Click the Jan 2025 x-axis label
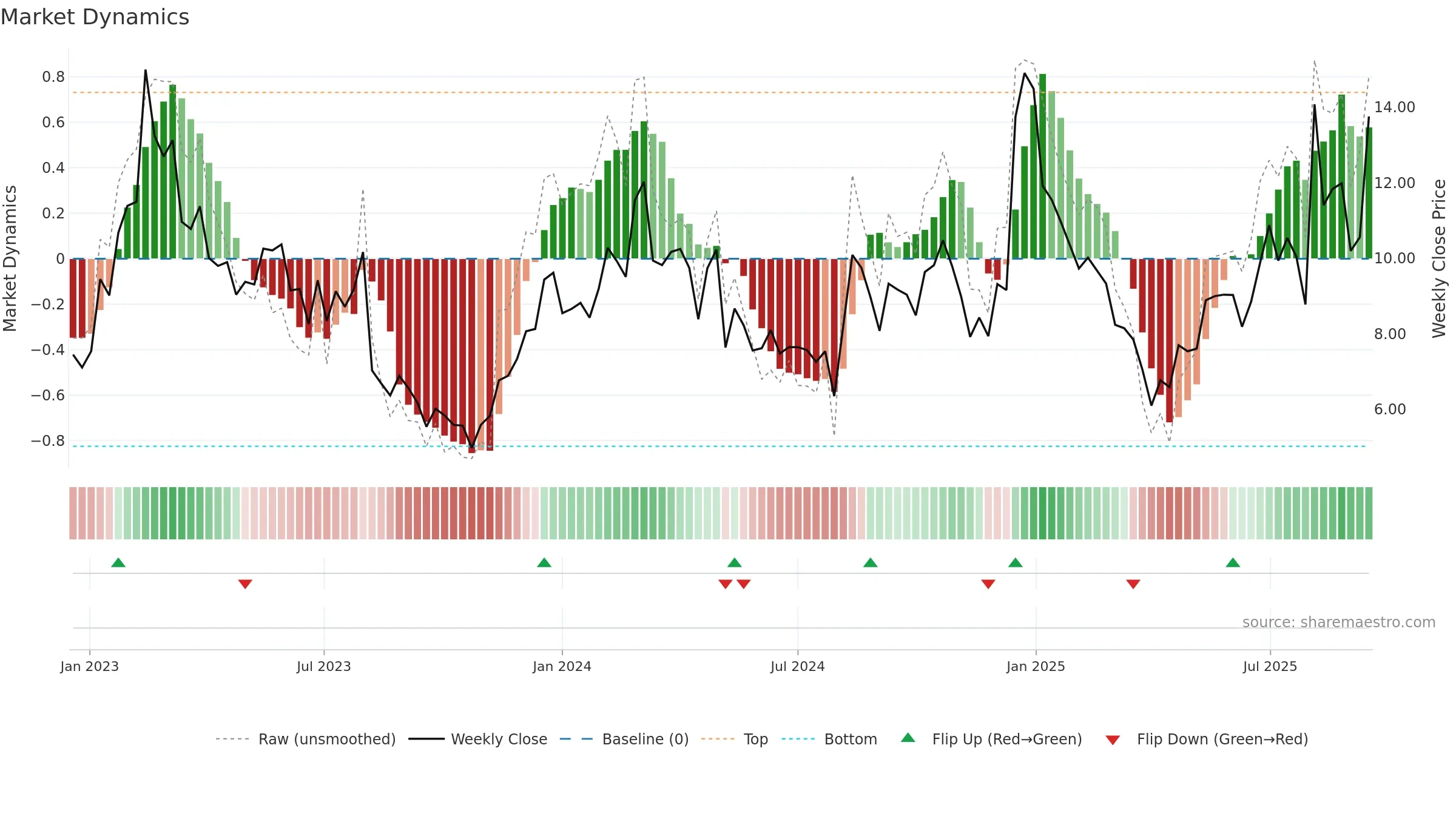Image resolution: width=1456 pixels, height=819 pixels. pyautogui.click(x=1036, y=666)
